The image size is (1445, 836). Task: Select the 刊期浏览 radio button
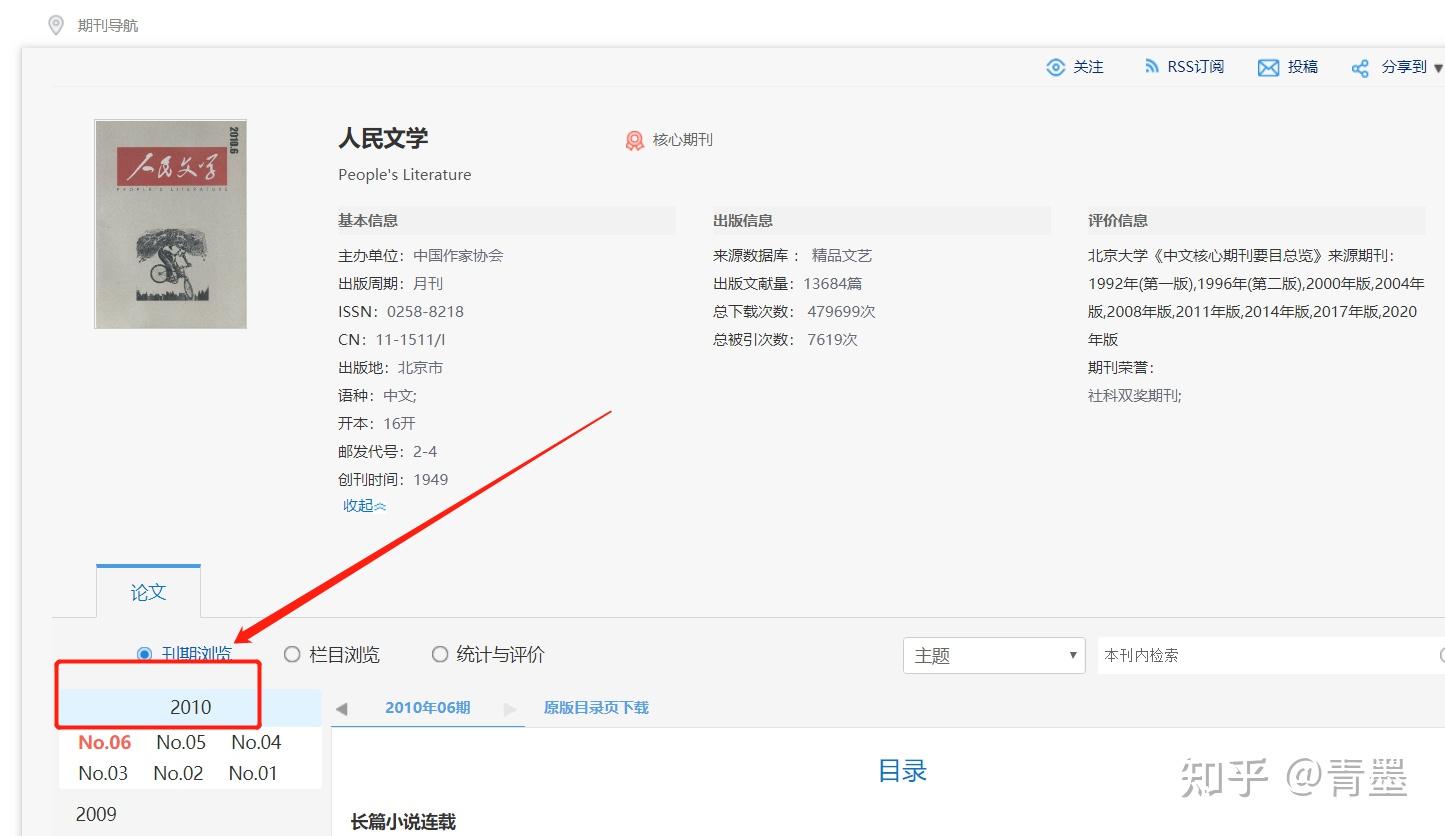pos(144,654)
